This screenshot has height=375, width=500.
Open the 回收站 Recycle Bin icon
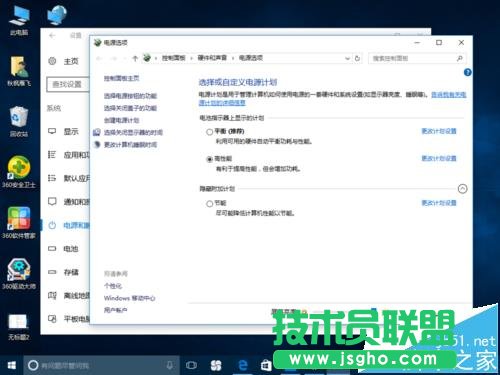(19, 122)
